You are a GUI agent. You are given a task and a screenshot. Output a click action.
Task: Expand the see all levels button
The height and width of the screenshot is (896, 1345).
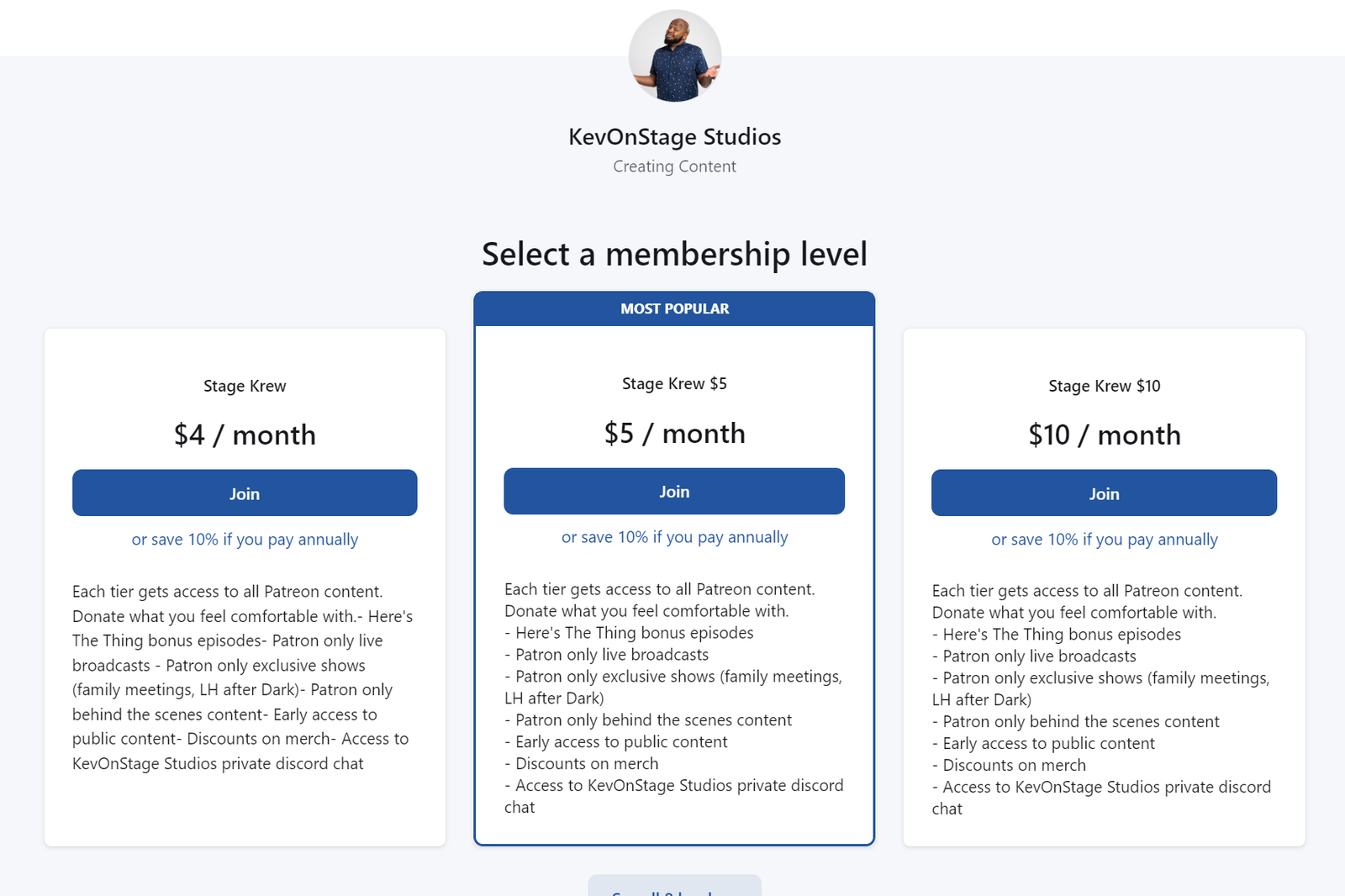pyautogui.click(x=674, y=888)
